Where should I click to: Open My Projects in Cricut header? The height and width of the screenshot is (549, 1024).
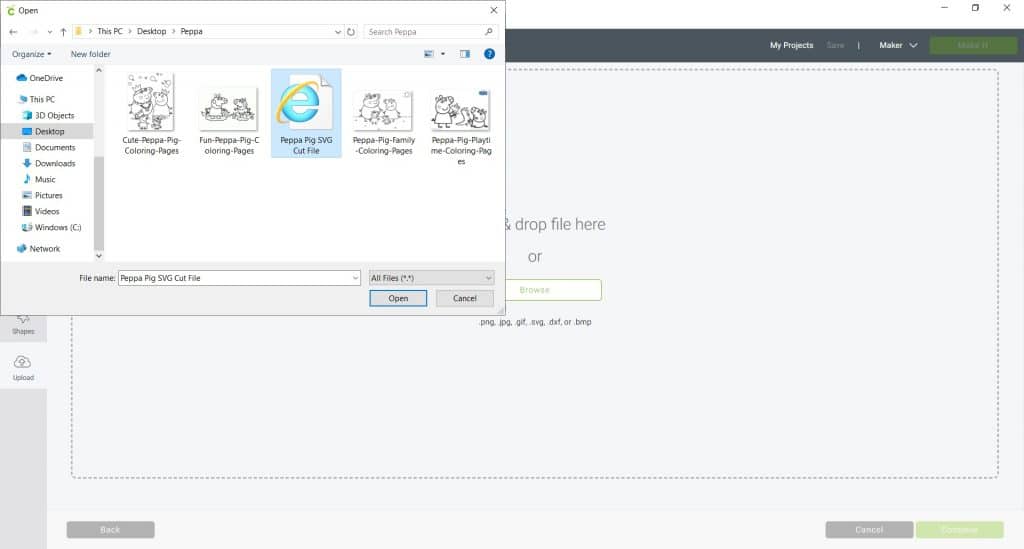click(792, 45)
